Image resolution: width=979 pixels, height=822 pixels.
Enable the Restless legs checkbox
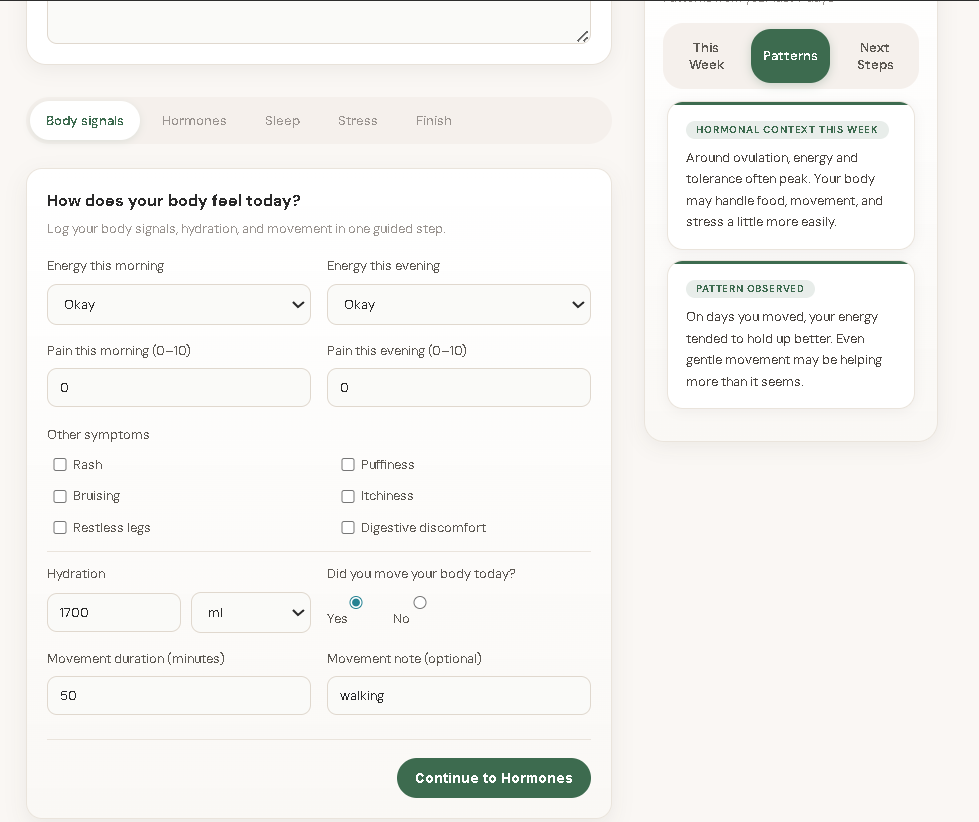[60, 528]
